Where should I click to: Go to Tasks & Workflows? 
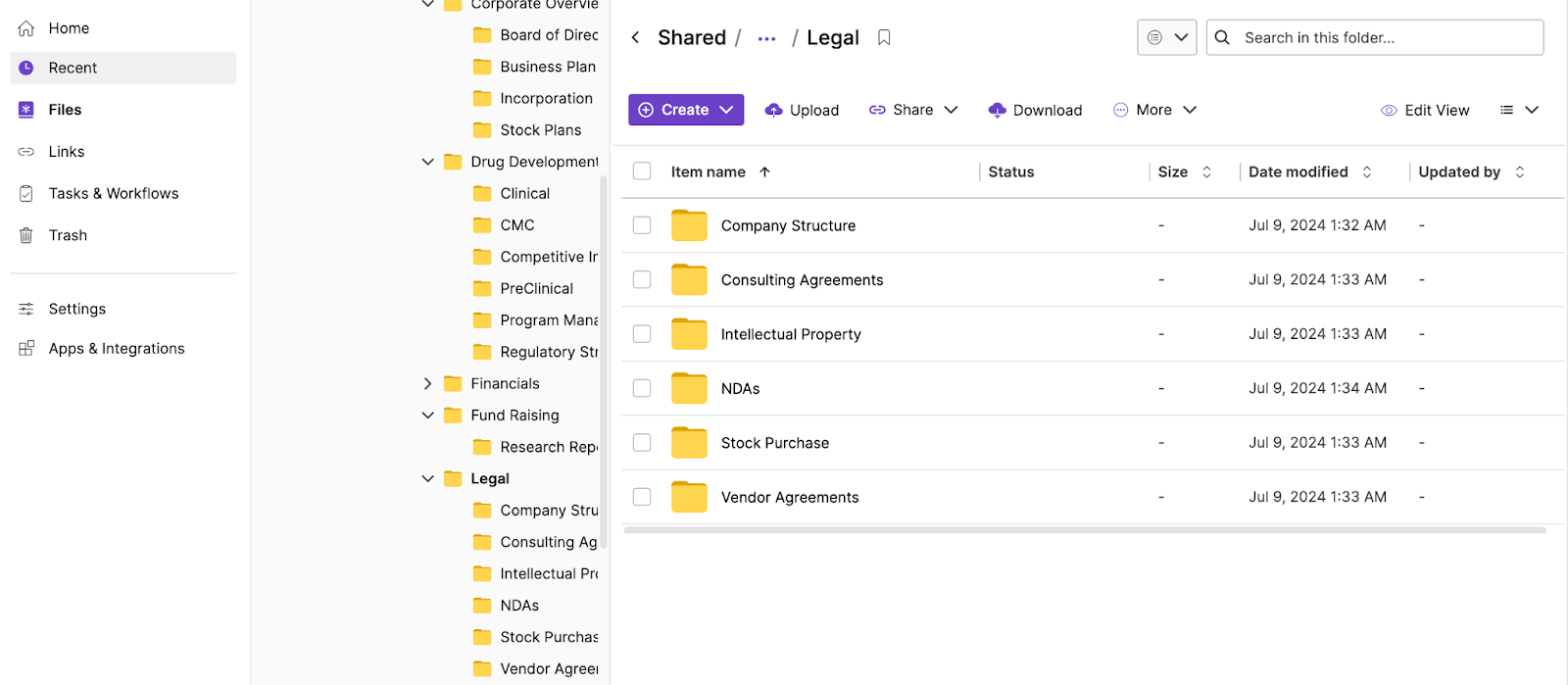(x=113, y=193)
